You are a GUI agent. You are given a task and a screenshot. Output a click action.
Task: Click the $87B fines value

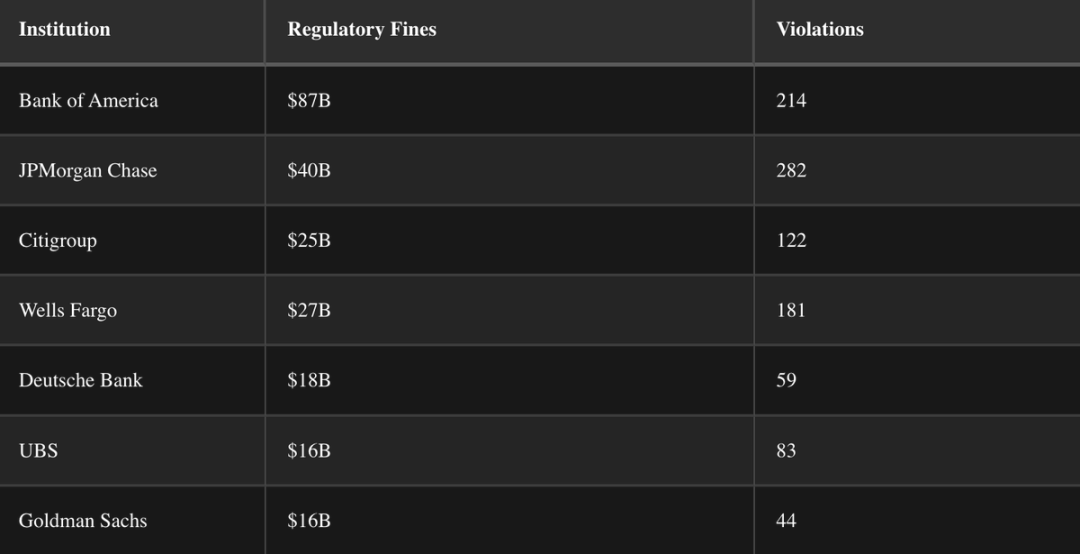pyautogui.click(x=309, y=100)
